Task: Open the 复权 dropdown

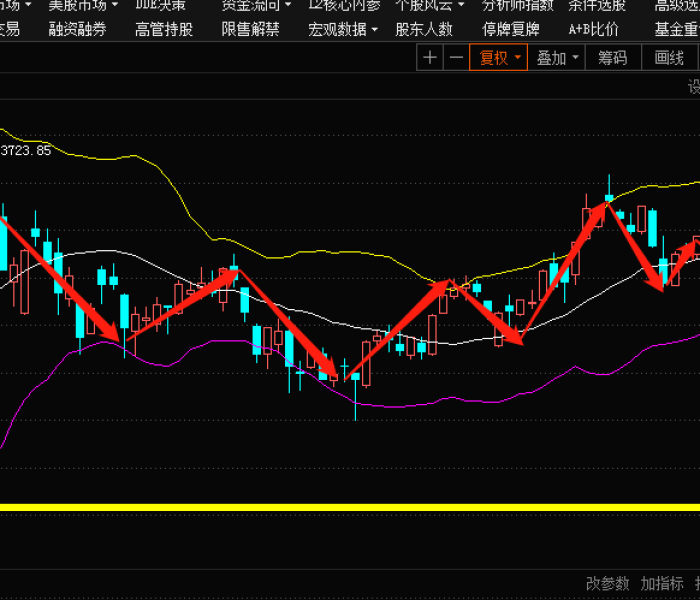Action: point(500,58)
